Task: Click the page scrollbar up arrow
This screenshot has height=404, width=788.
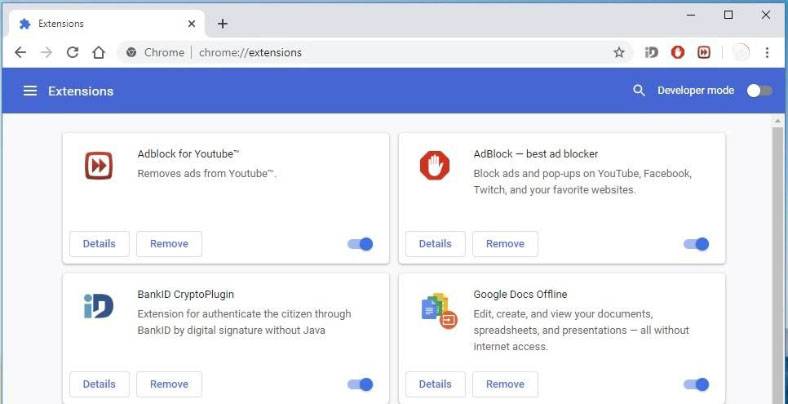Action: point(778,121)
